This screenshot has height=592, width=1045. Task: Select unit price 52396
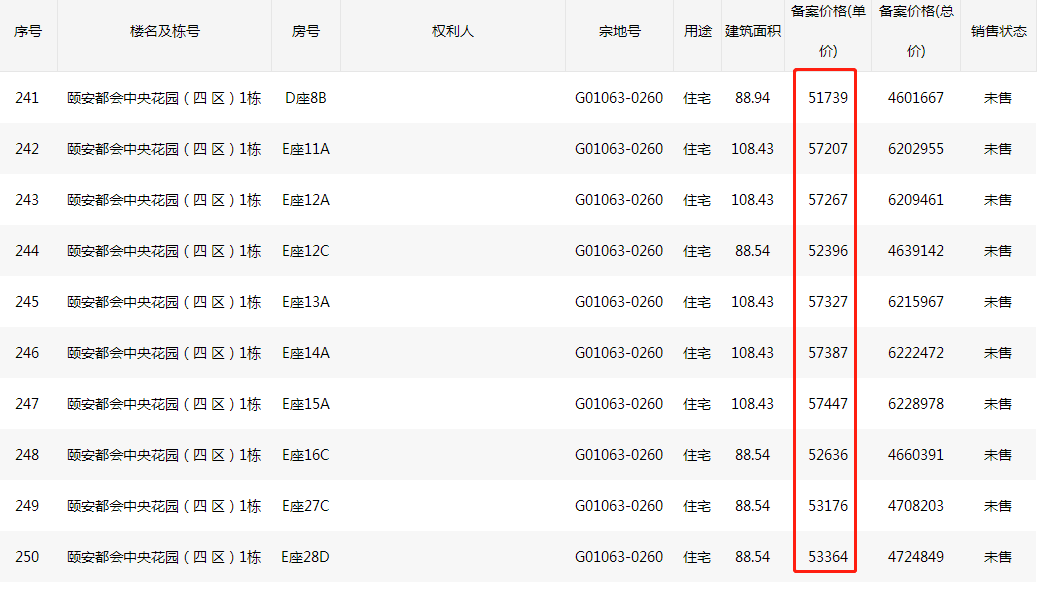828,251
